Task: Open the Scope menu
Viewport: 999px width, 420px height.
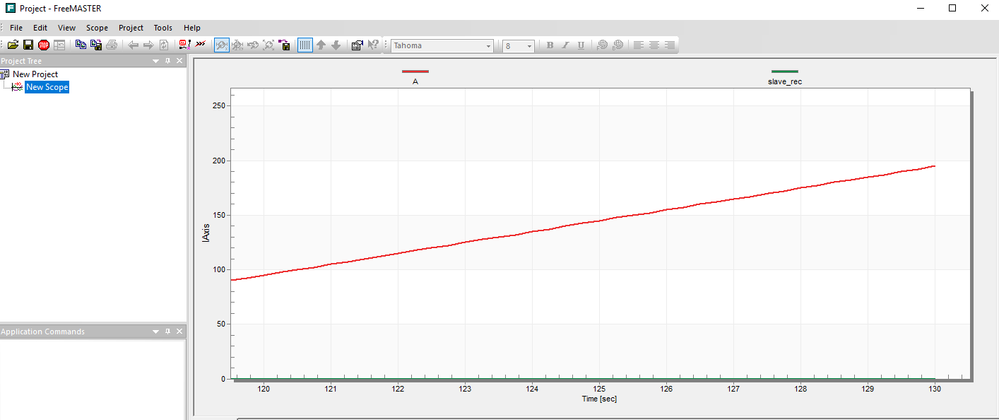Action: click(x=97, y=28)
